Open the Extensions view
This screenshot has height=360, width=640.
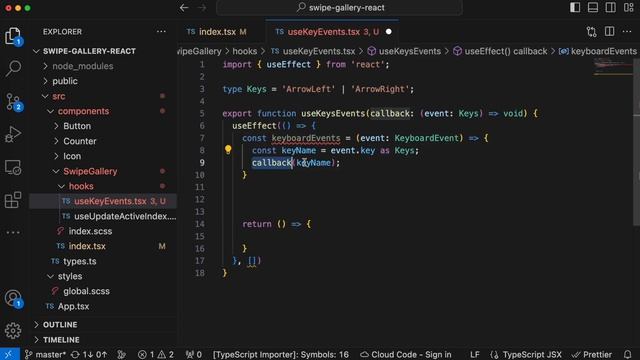coord(13,200)
